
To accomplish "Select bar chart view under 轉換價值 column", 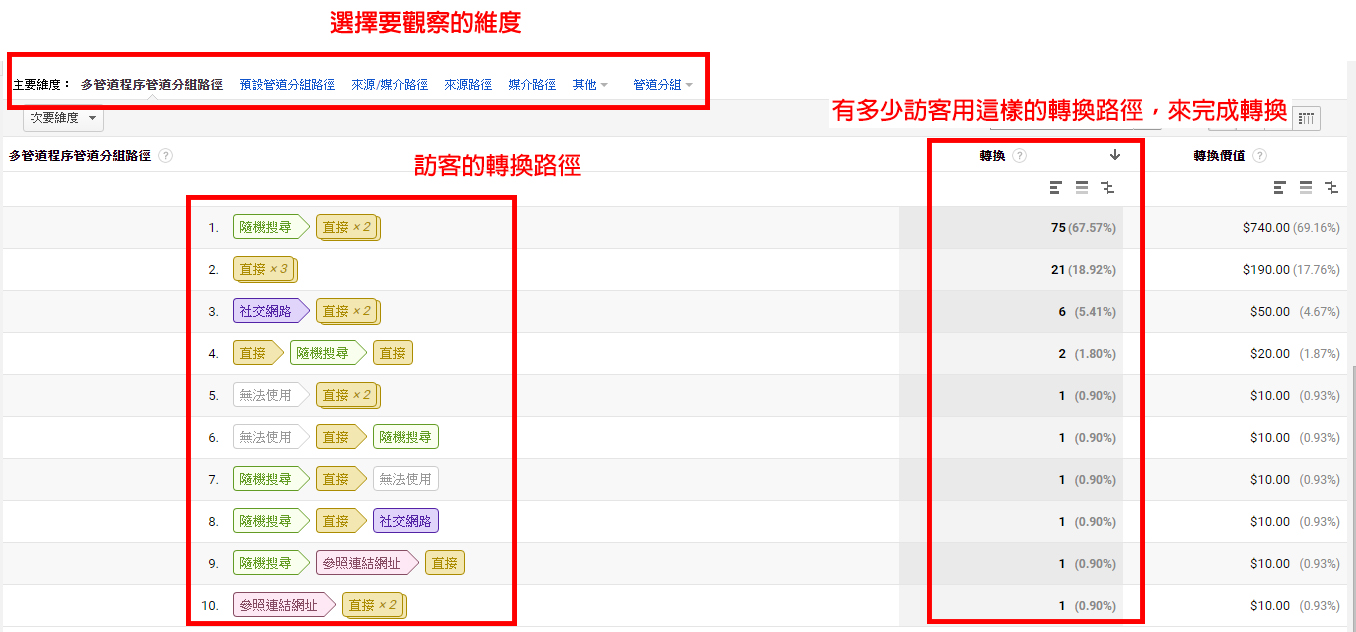I will click(x=1281, y=187).
